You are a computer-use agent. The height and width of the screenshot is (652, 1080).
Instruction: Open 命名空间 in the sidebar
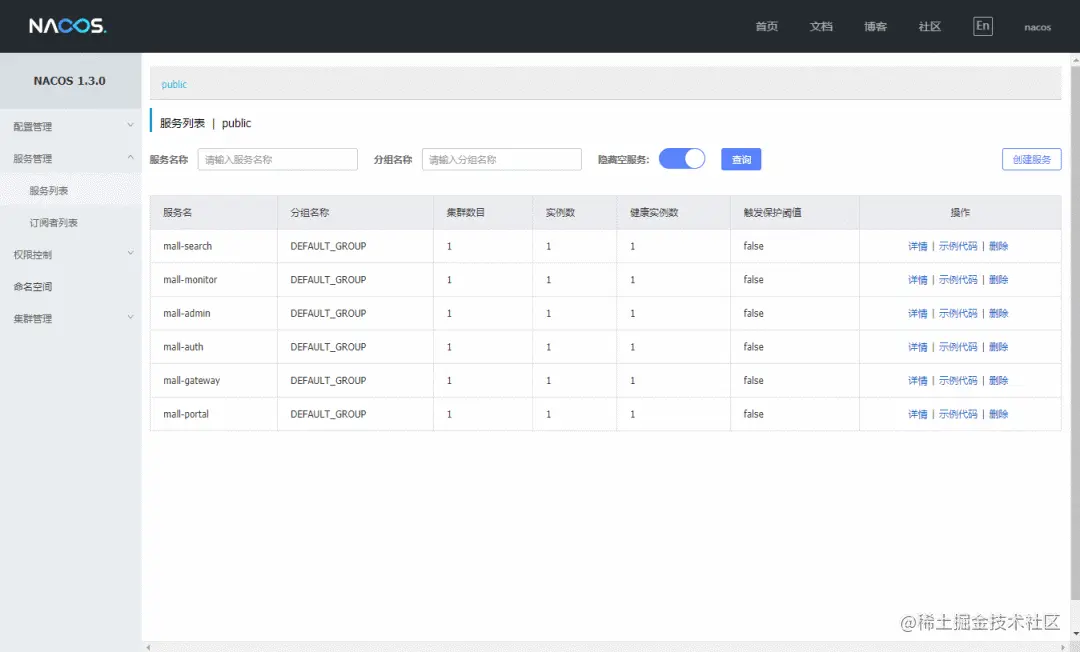[x=33, y=286]
